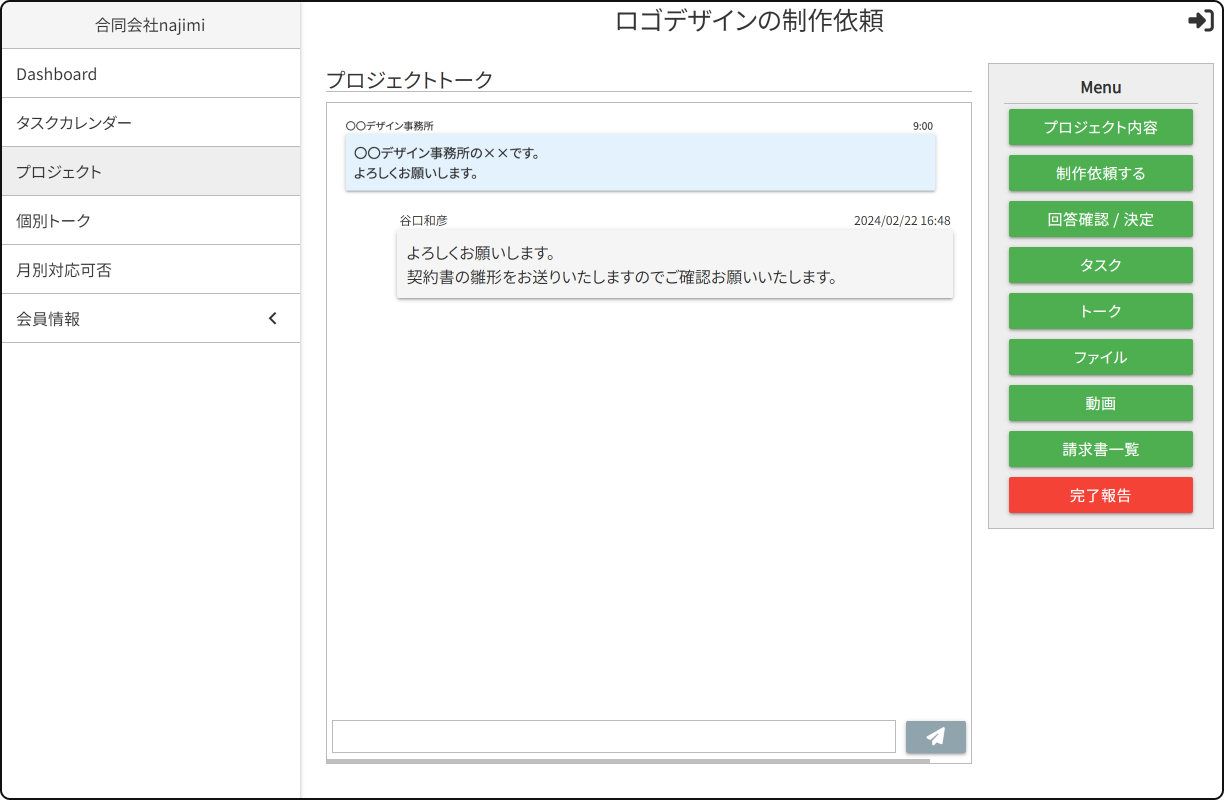Click the 合同会社najimi header in sidebar
This screenshot has height=800, width=1224.
point(150,26)
